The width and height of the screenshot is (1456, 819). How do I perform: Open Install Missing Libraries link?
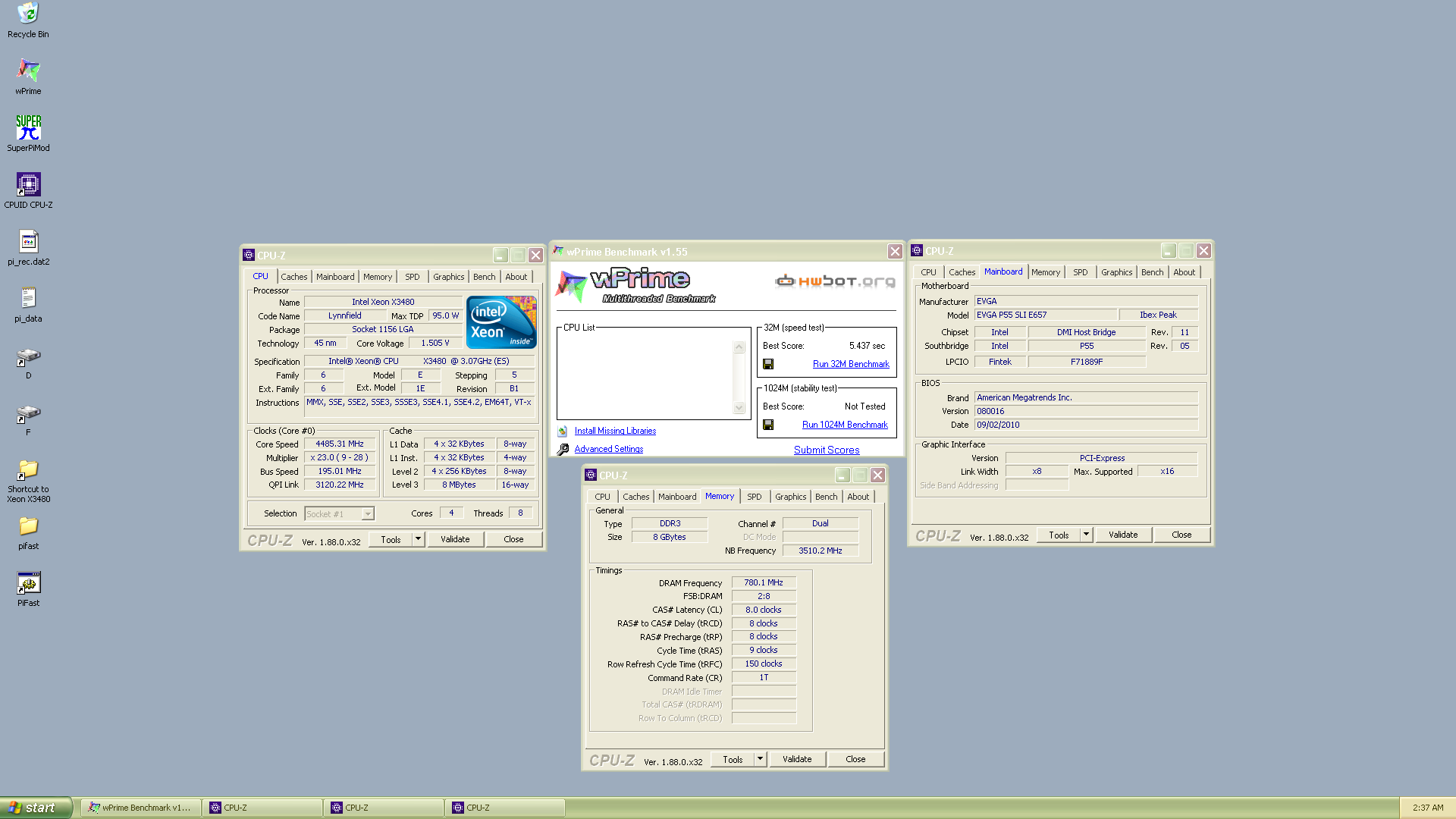click(615, 431)
